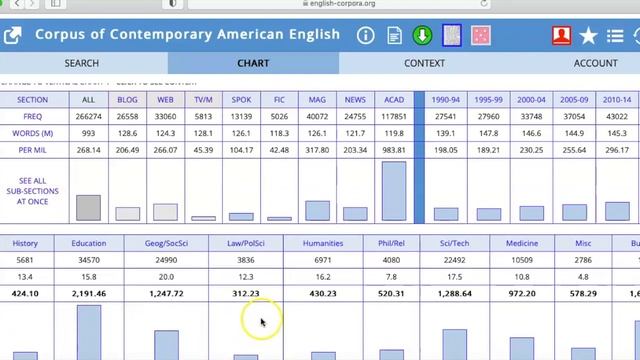Click the Education sub-section bar
The image size is (640, 360).
click(89, 332)
